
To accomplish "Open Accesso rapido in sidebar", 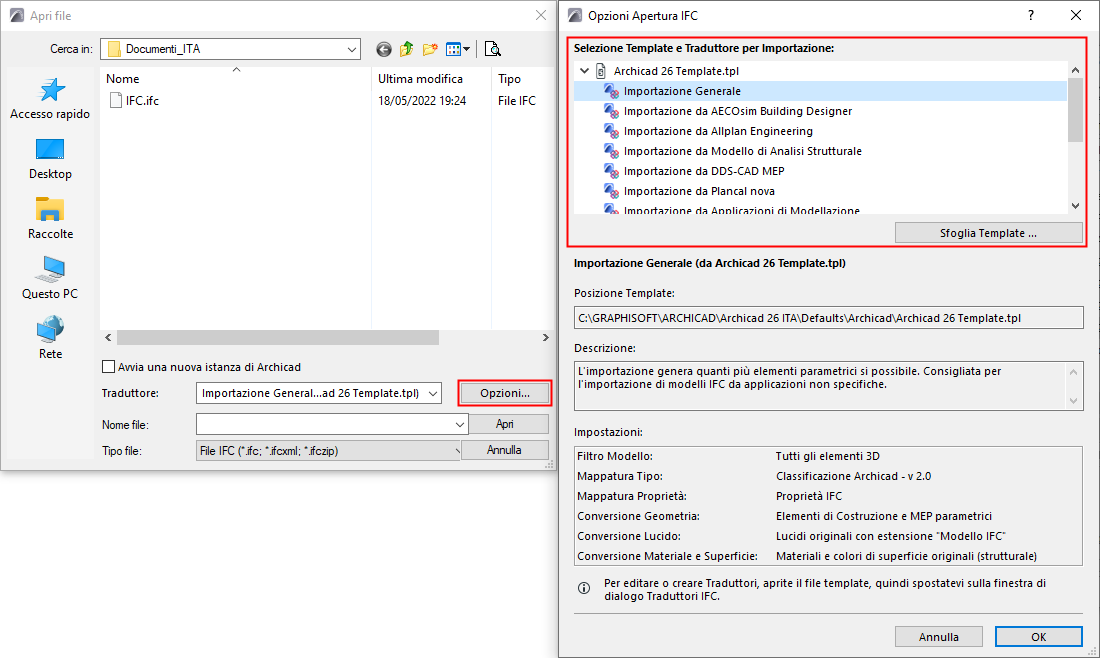I will pyautogui.click(x=50, y=99).
